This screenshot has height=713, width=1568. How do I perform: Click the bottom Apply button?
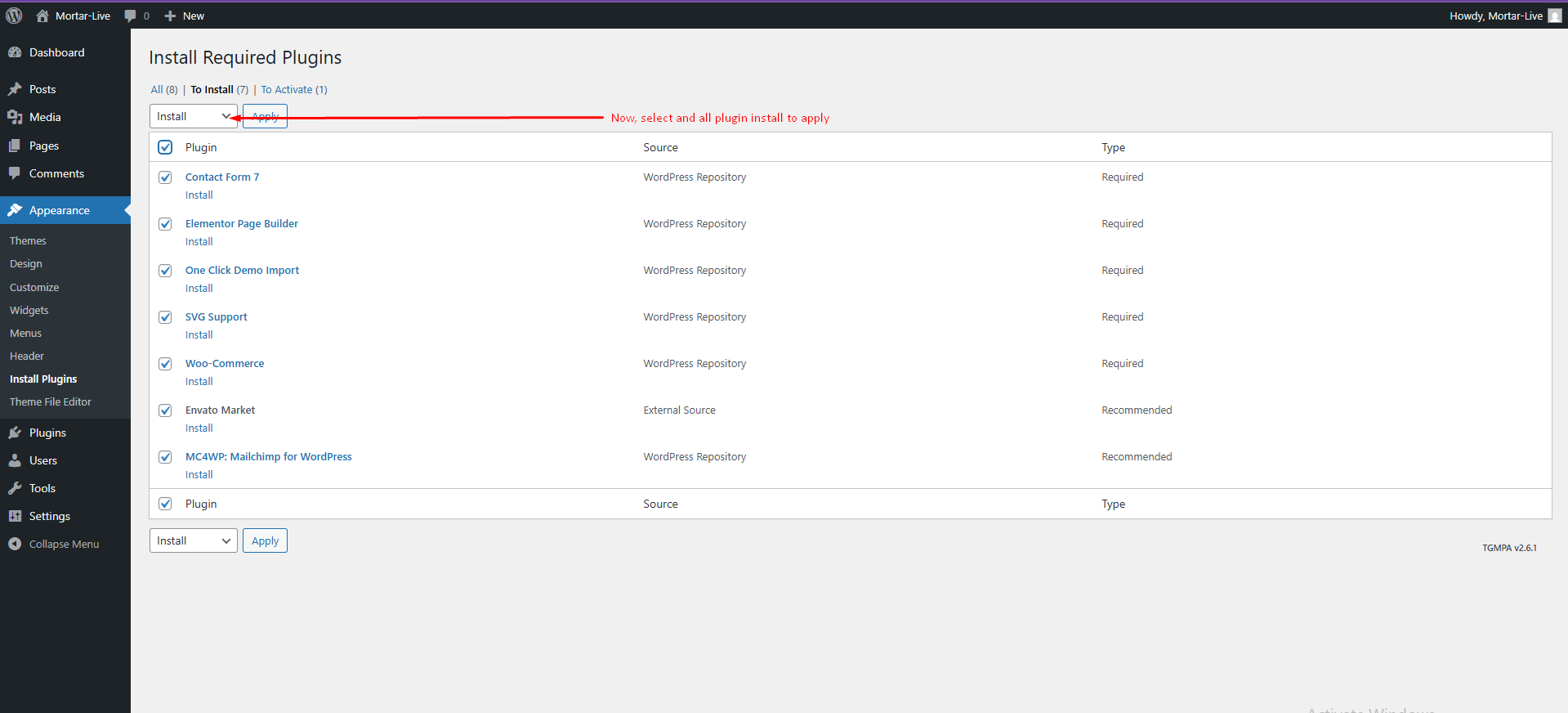[x=265, y=540]
